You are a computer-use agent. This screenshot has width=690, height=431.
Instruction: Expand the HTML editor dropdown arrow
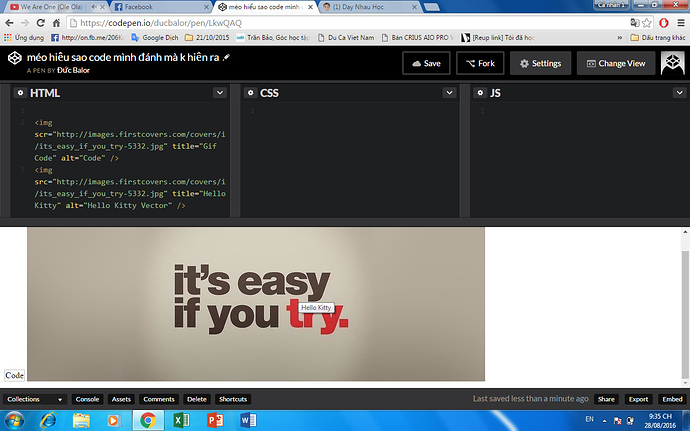(219, 93)
